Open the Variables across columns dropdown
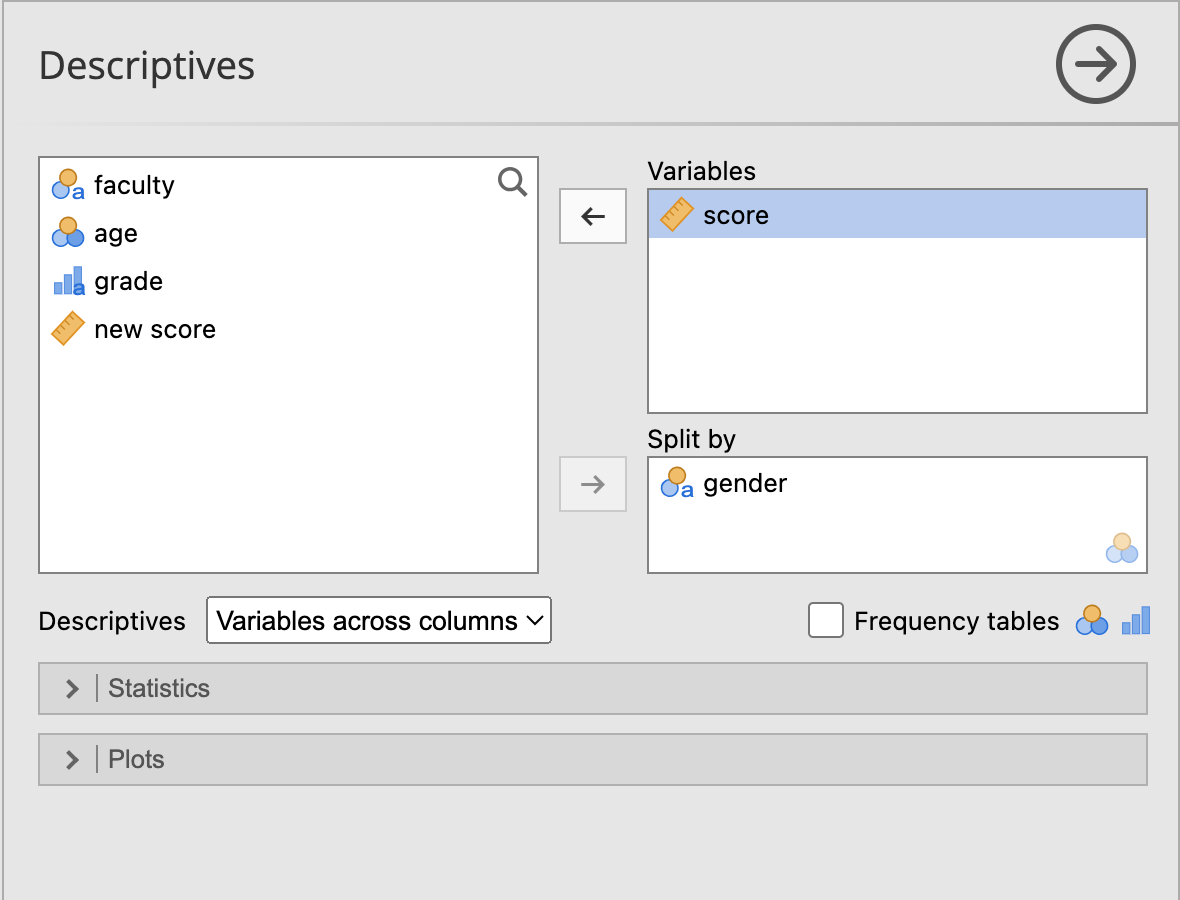The image size is (1180, 900). coord(378,621)
